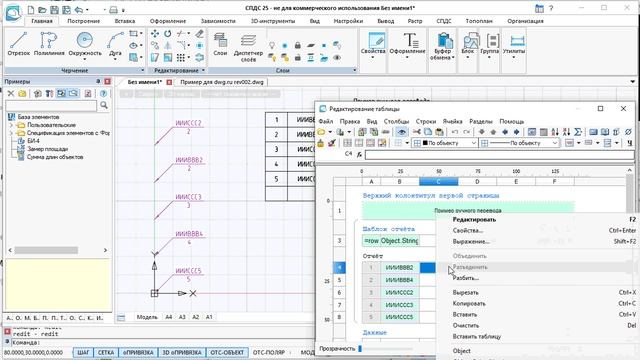640x360 pixels.
Task: Sort descending Z-A in table editor toolbar
Action: click(566, 132)
